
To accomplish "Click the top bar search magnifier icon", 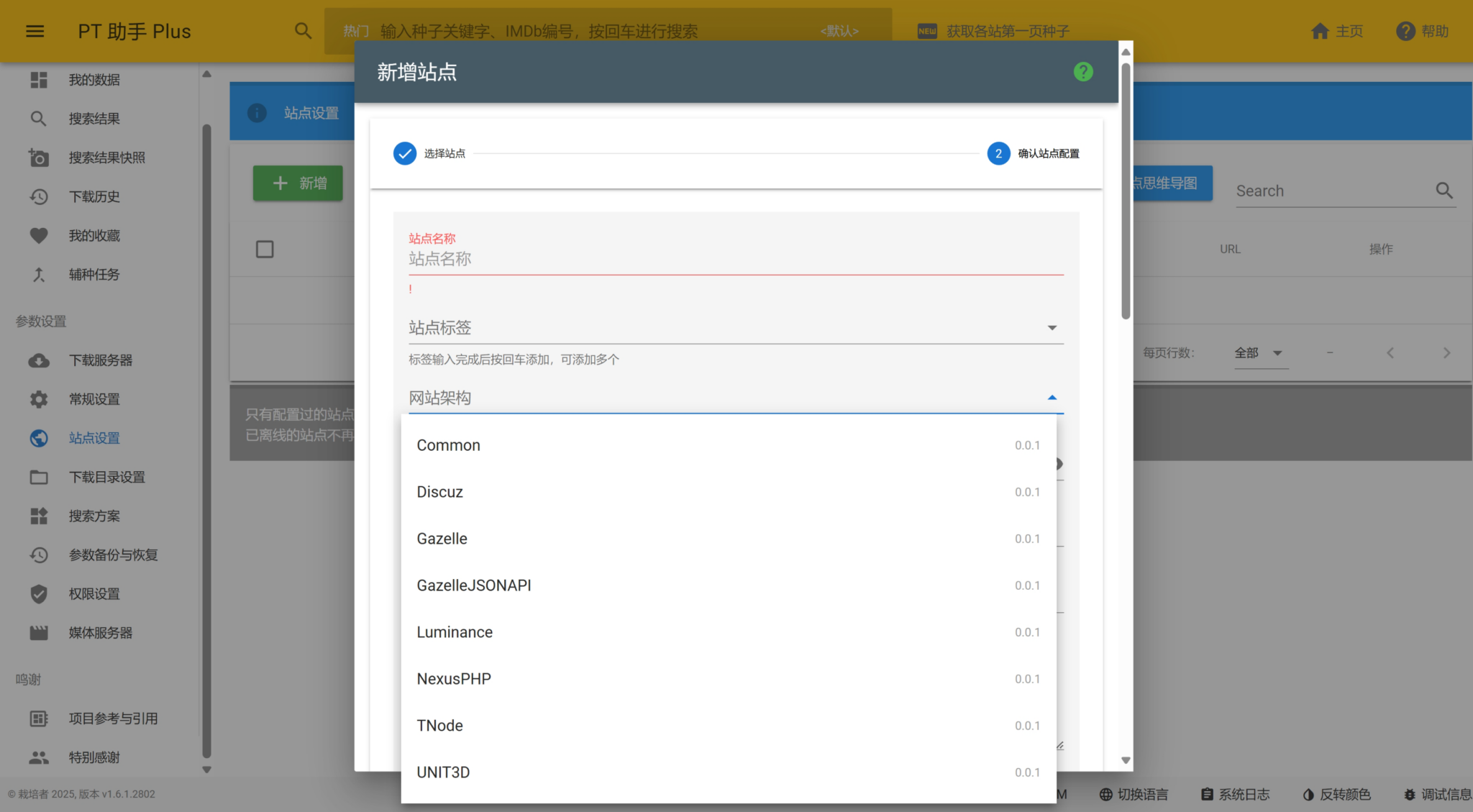I will tap(303, 31).
